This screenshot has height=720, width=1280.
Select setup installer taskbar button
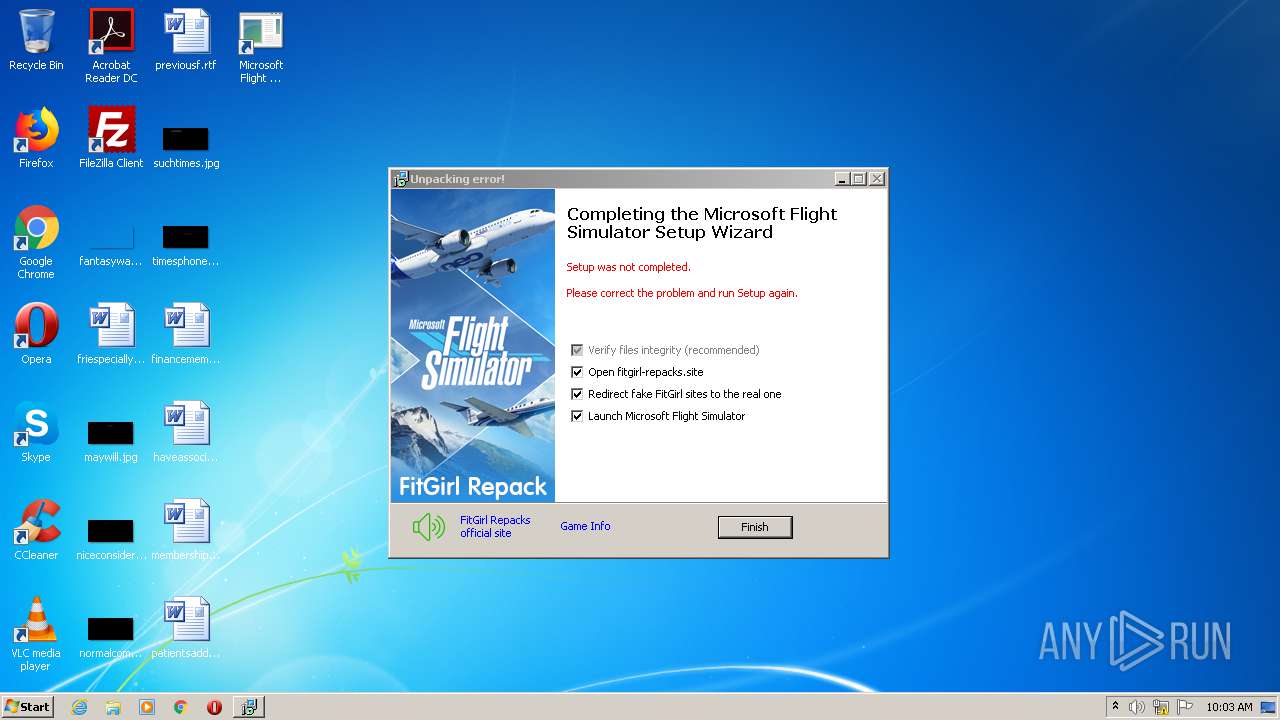coord(248,707)
